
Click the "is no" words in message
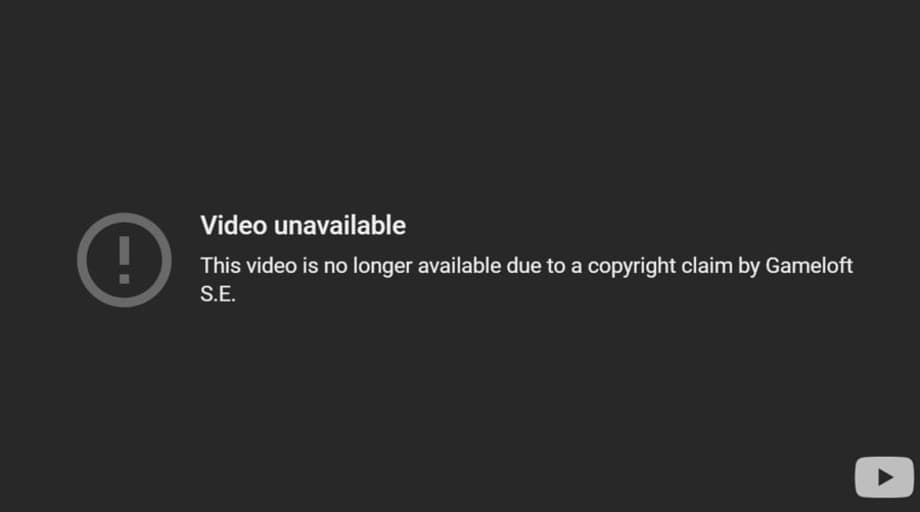tap(325, 266)
